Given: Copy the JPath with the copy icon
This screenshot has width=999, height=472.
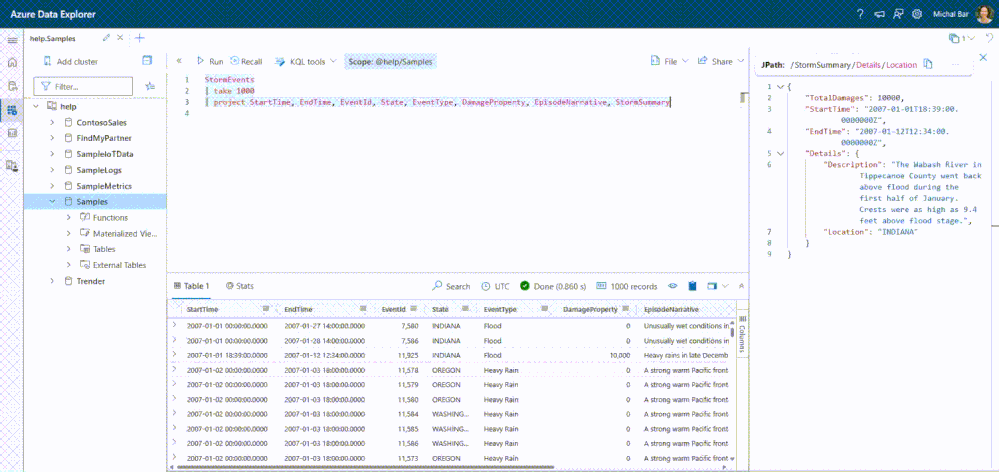Looking at the screenshot, I should point(928,64).
